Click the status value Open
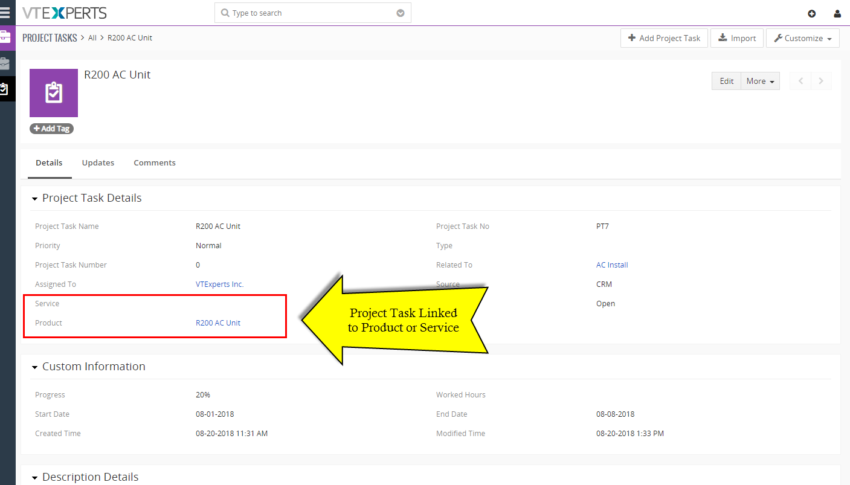850x485 pixels. [x=606, y=303]
